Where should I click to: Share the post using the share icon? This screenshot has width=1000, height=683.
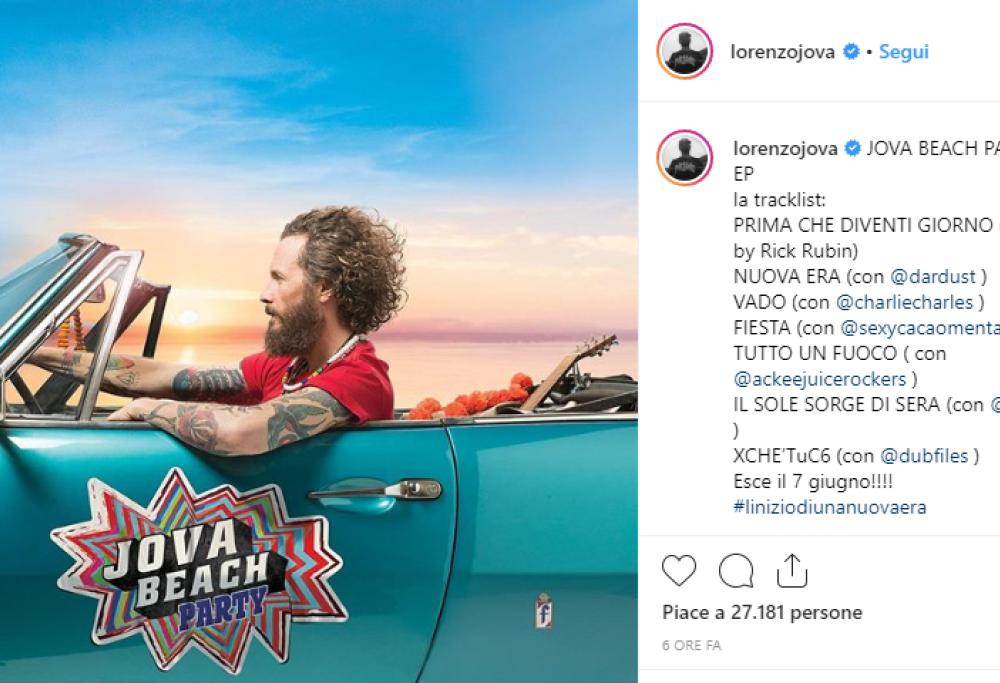pos(792,570)
